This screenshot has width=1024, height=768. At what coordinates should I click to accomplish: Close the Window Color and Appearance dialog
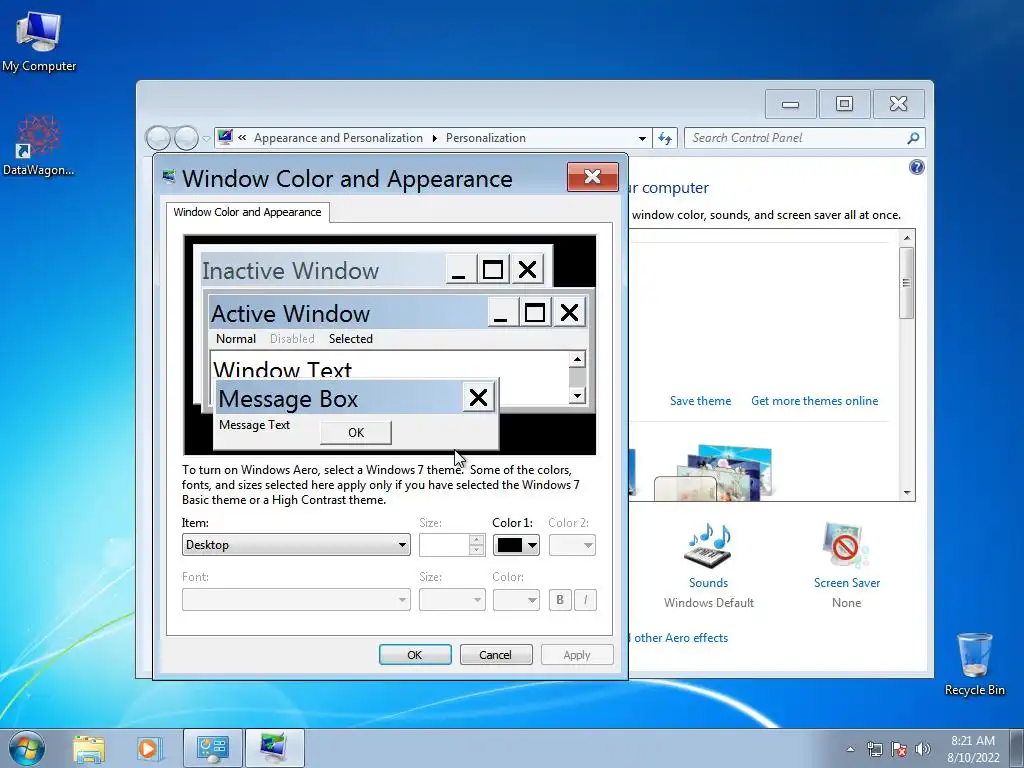(x=592, y=177)
